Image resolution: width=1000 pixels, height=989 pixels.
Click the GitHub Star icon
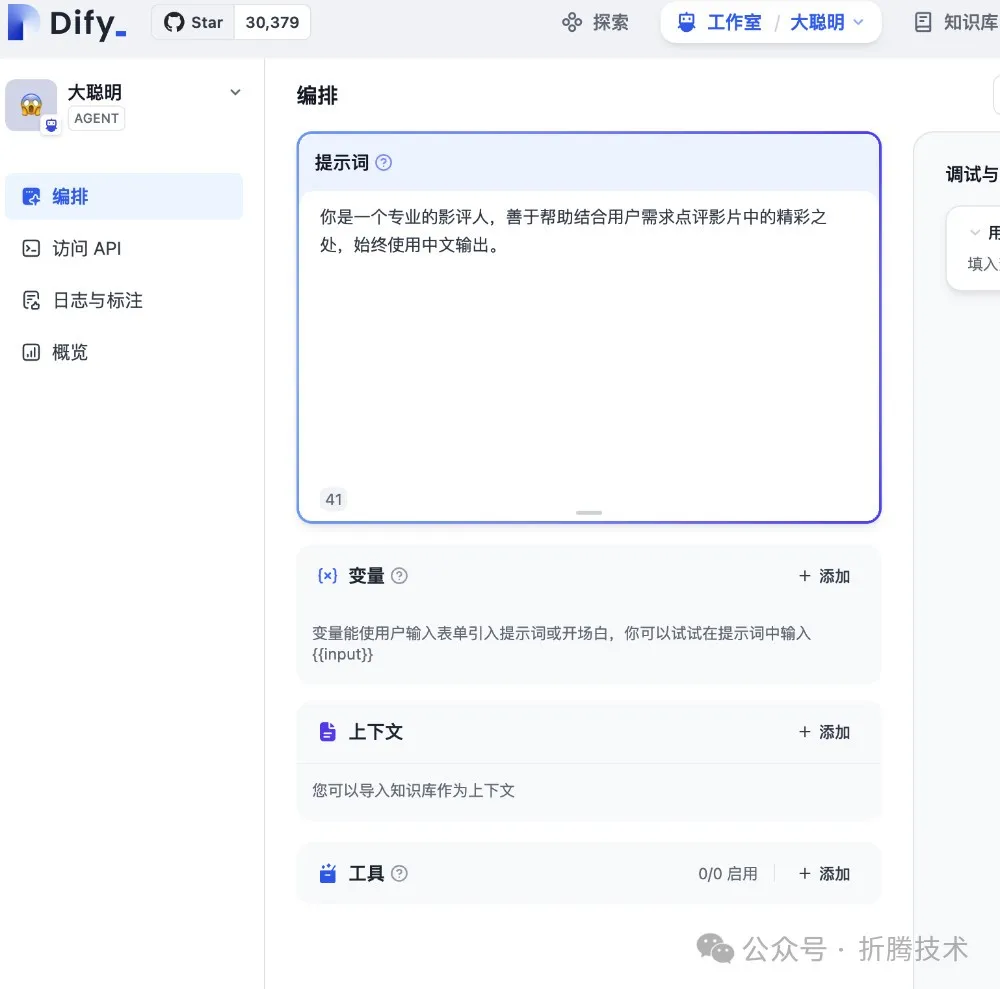[x=173, y=22]
